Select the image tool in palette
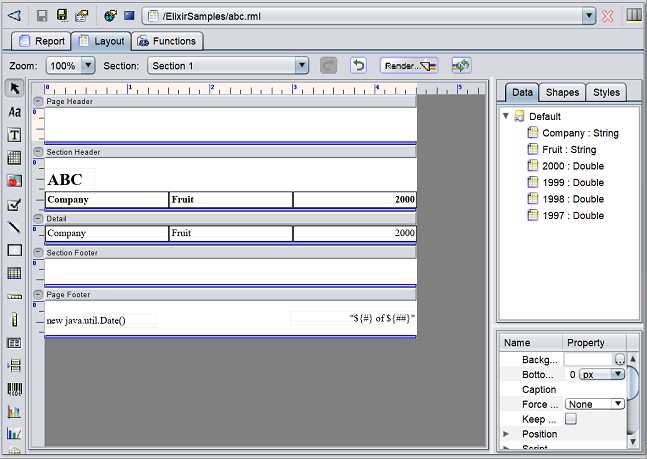Screen dimensions: 647x459 14,181
